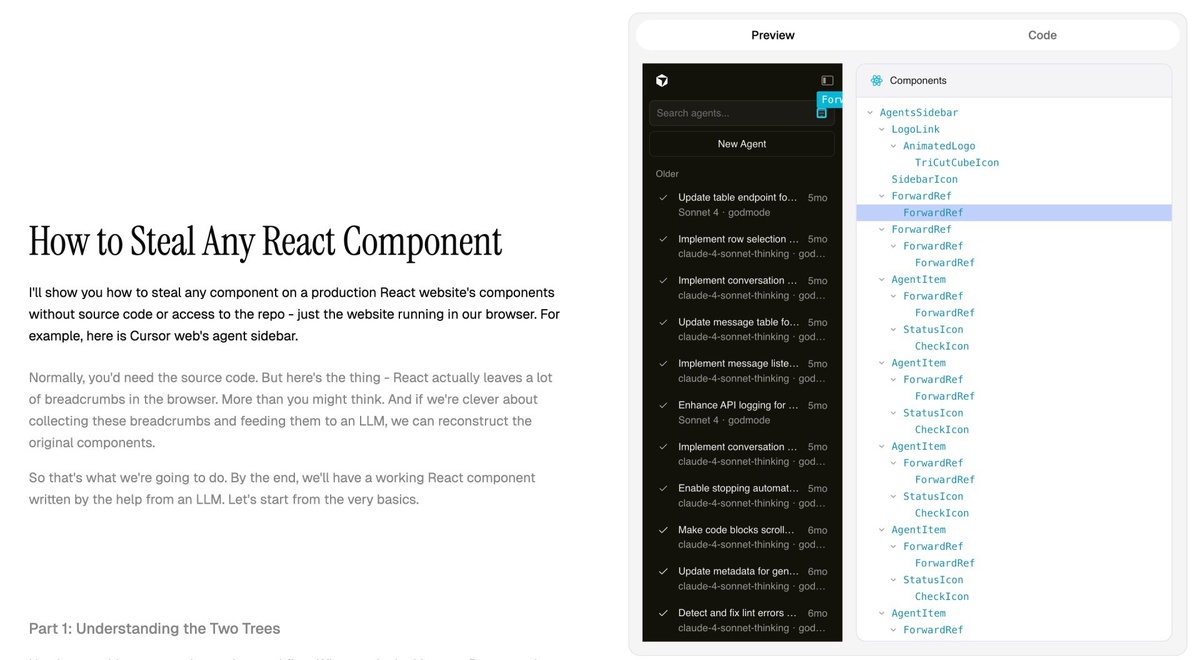Collapse the last visible AgentItem chevron

(882, 613)
